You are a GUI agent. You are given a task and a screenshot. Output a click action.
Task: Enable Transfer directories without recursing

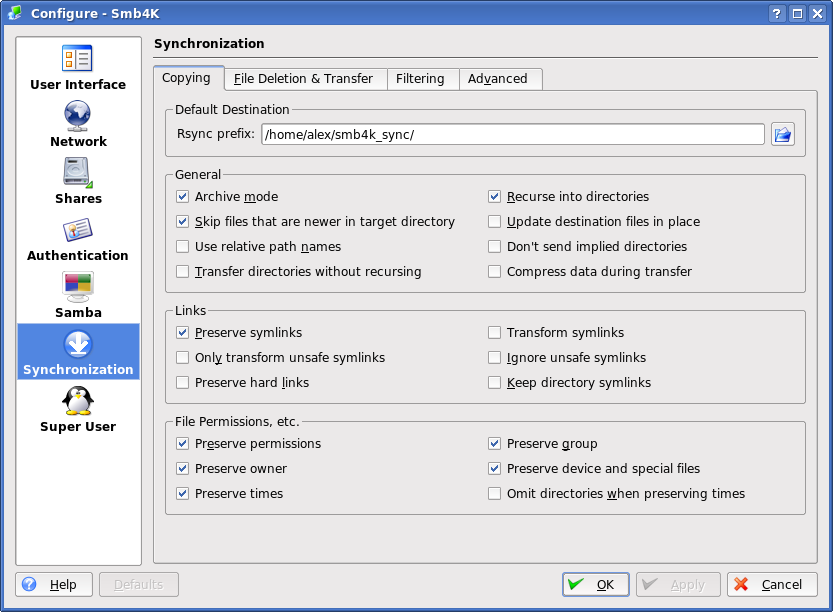(182, 271)
